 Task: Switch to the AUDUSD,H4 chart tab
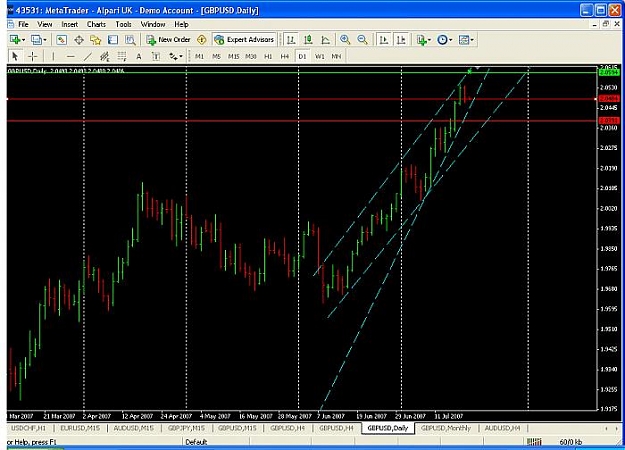click(502, 428)
